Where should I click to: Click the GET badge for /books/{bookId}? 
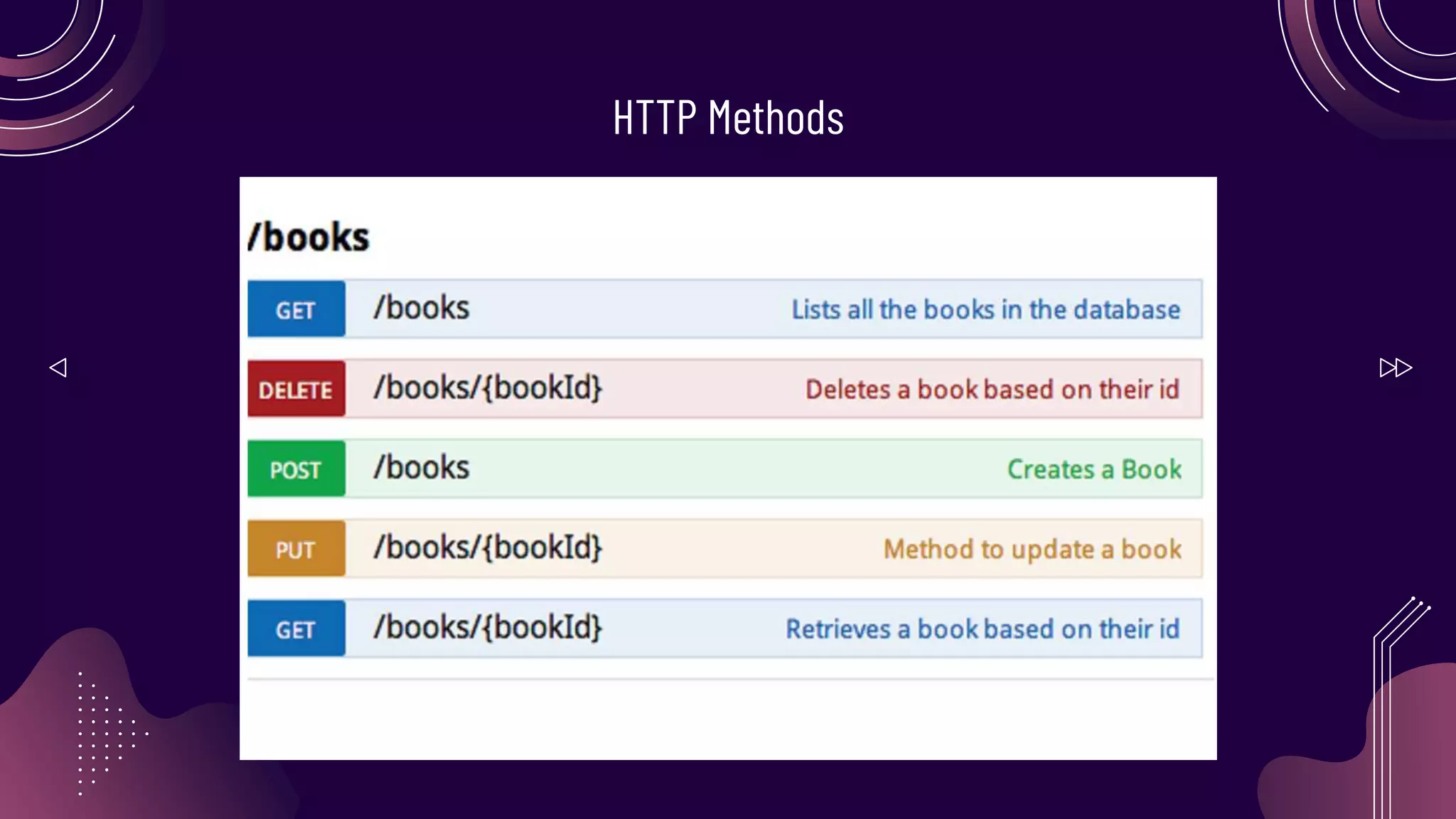tap(296, 629)
